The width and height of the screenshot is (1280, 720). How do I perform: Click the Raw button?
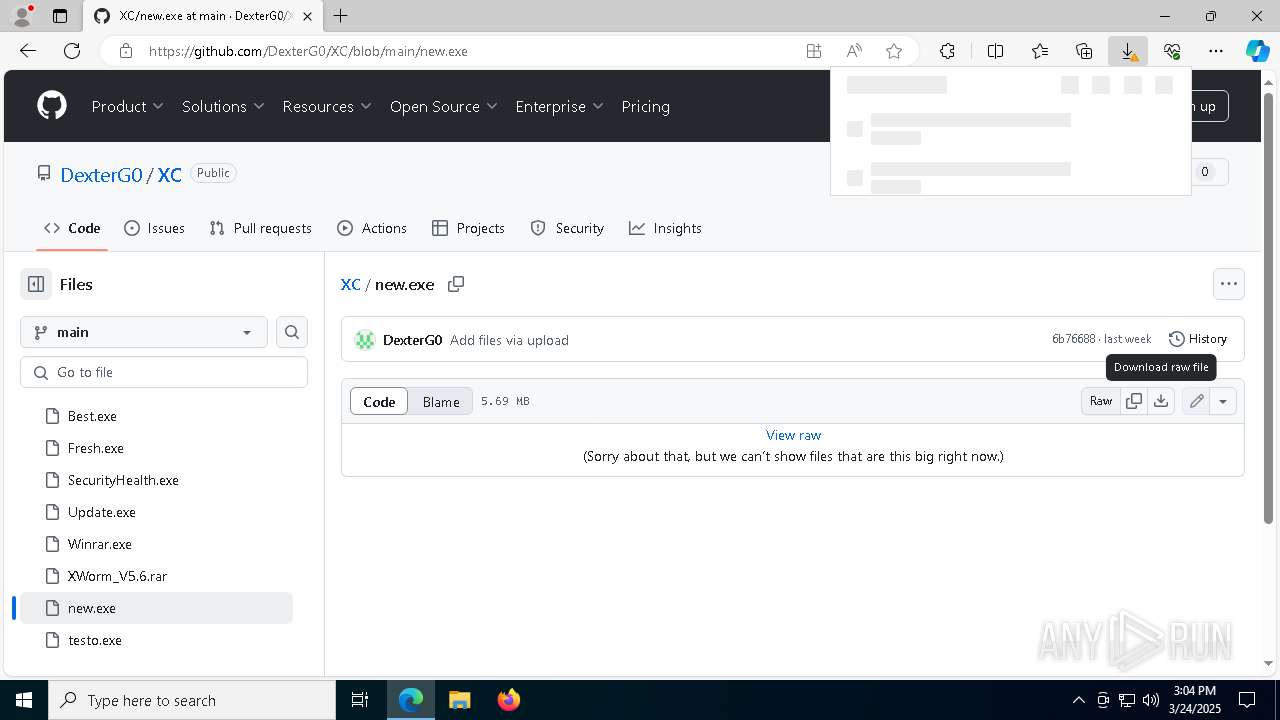[x=1101, y=401]
